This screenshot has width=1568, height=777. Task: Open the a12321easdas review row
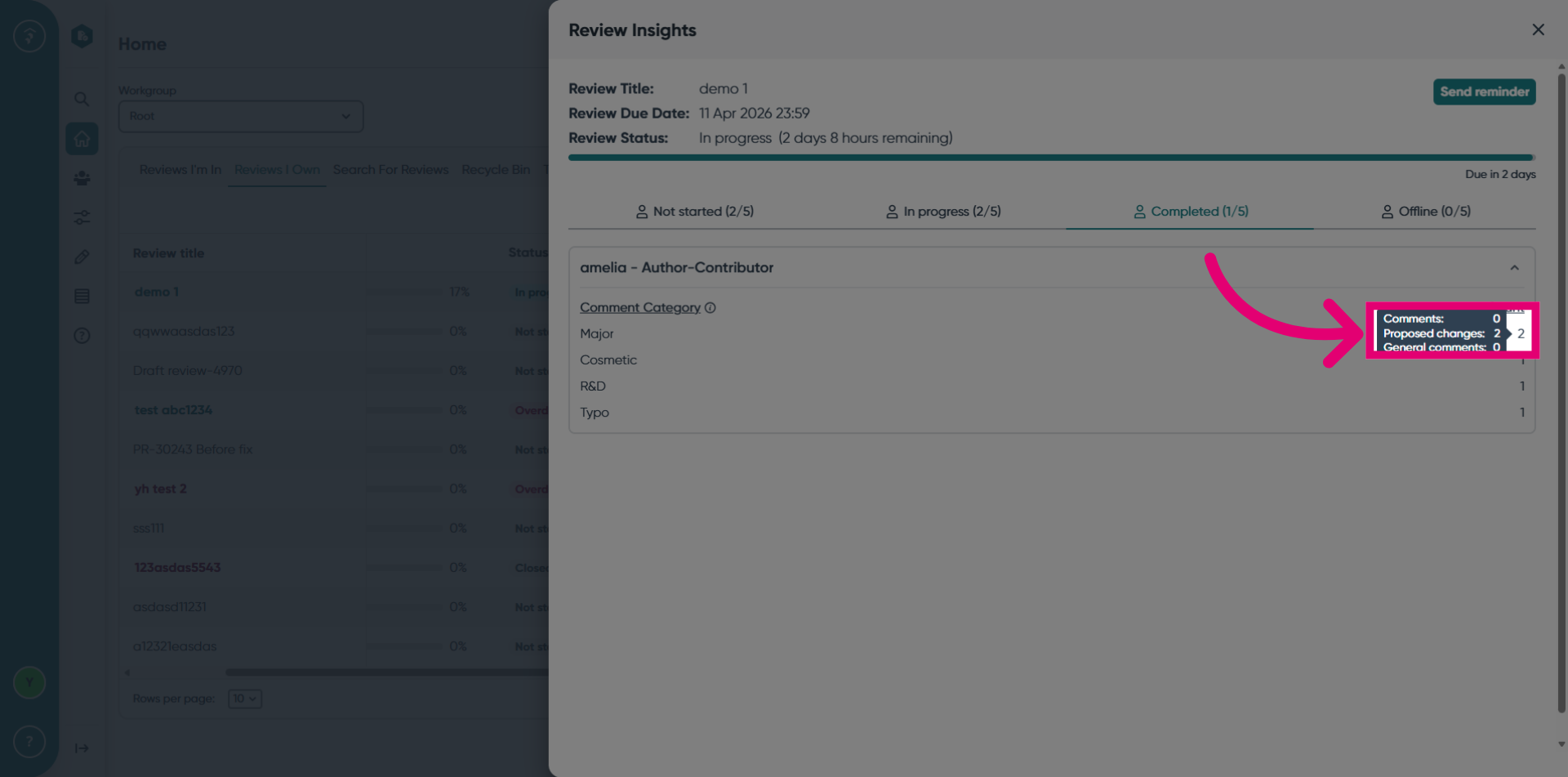coord(175,646)
